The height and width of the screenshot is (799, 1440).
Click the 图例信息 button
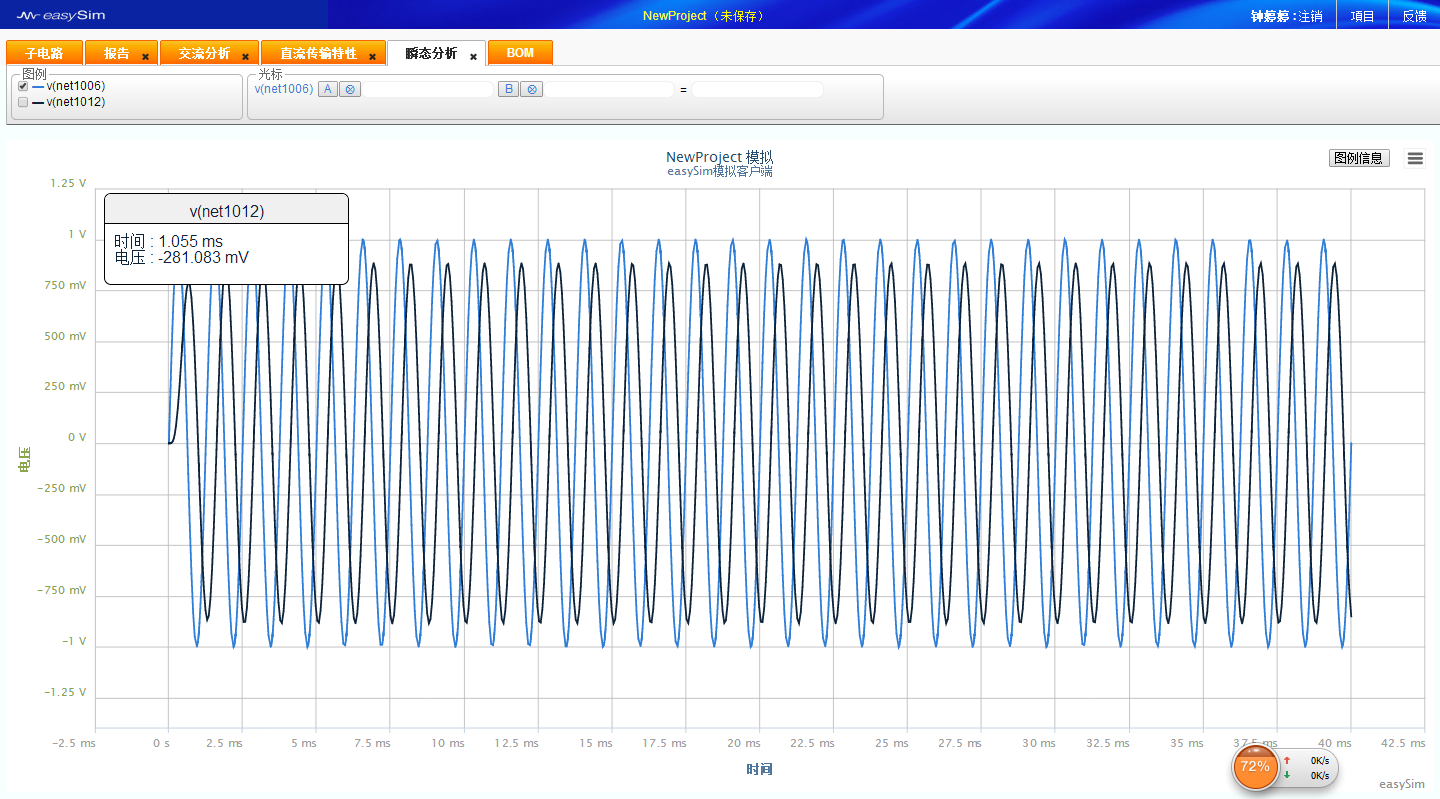(x=1359, y=158)
